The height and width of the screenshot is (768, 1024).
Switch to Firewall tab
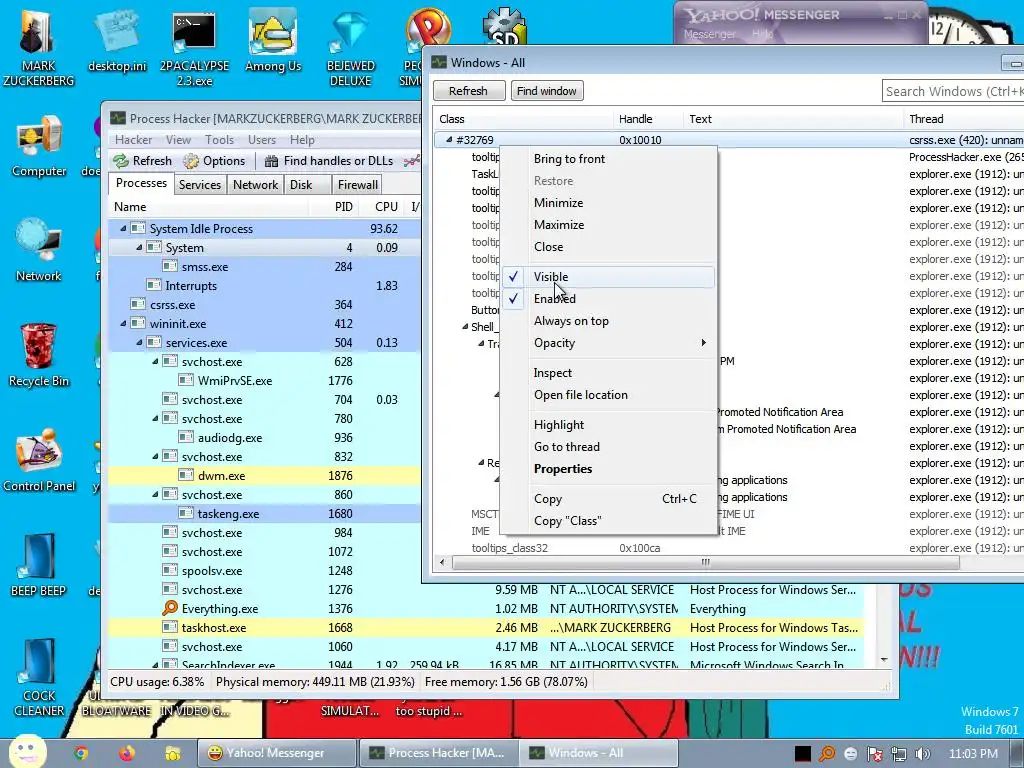357,185
